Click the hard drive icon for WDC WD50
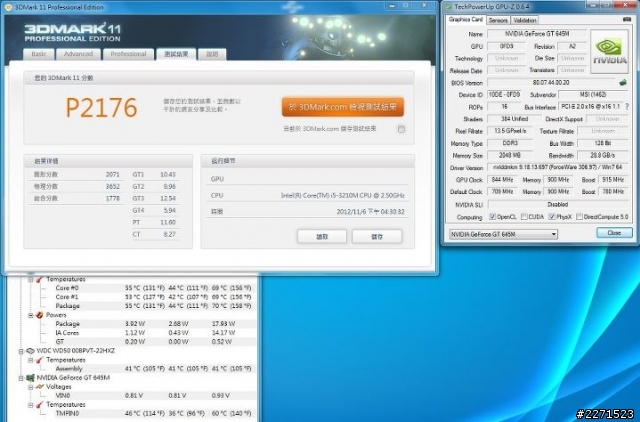 point(30,351)
